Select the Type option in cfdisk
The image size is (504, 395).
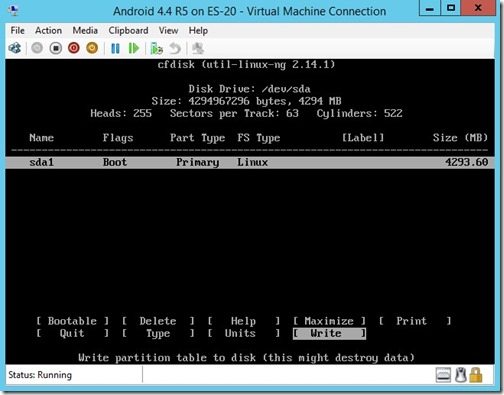(x=158, y=333)
